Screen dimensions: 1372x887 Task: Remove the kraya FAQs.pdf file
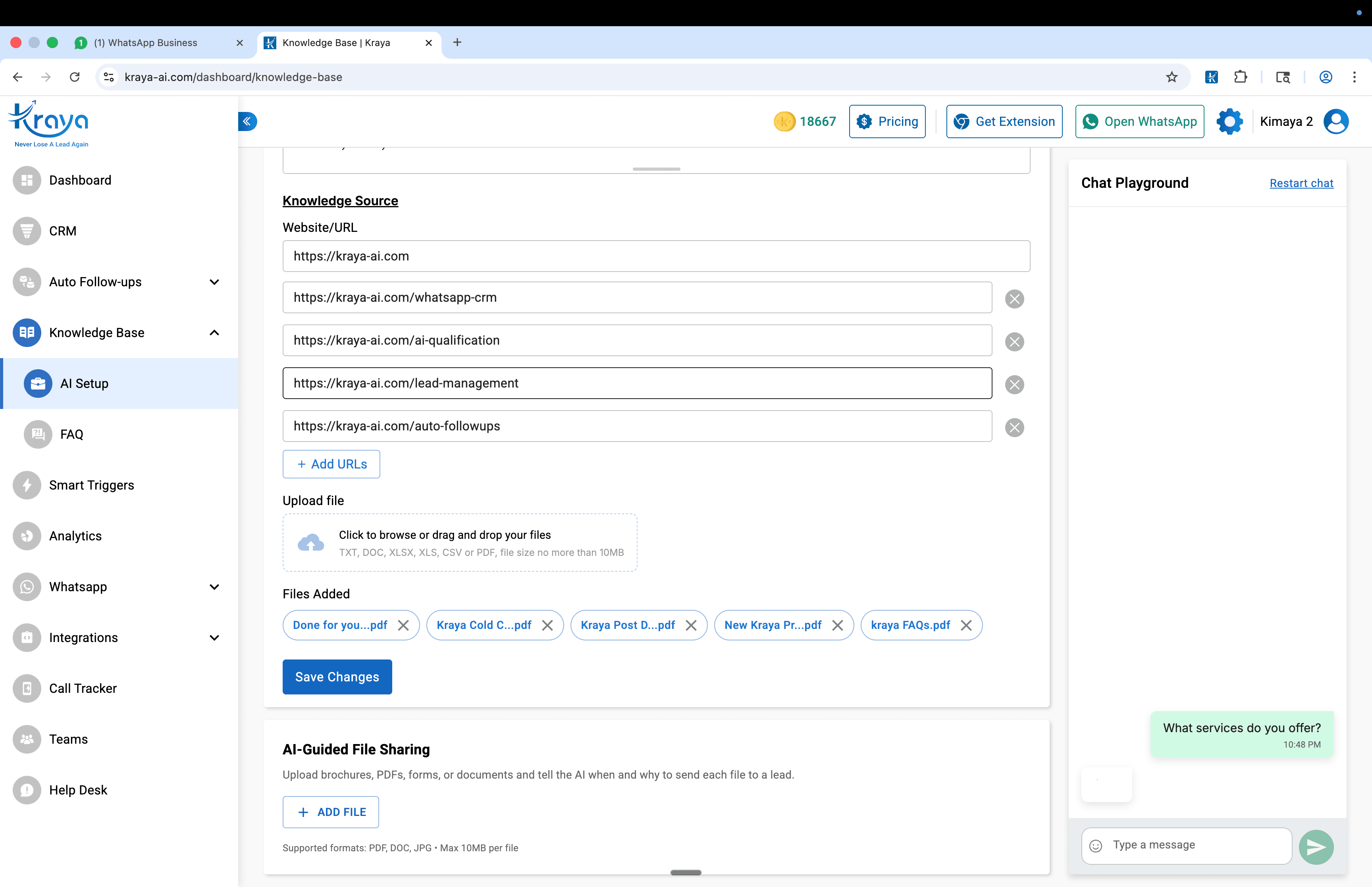click(966, 625)
